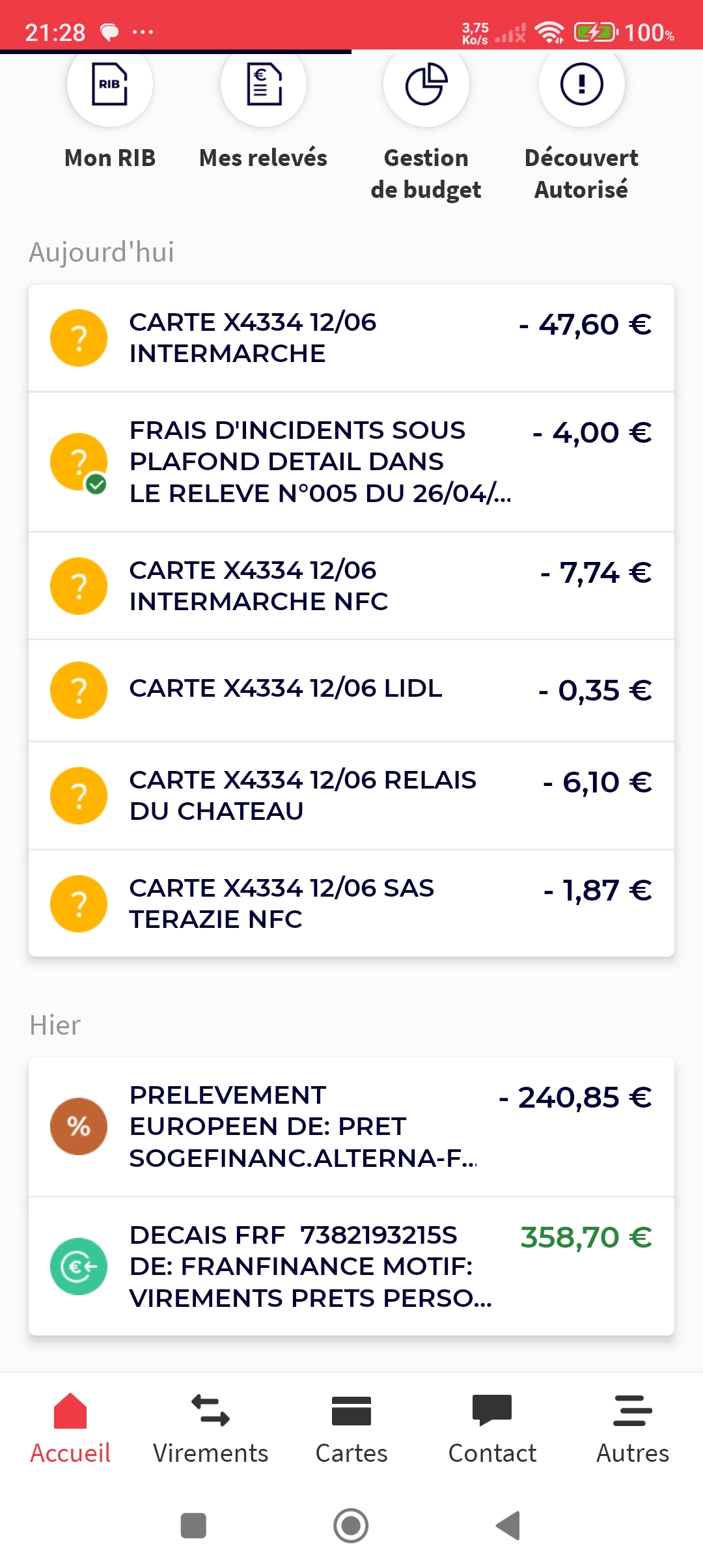The height and width of the screenshot is (1568, 703).
Task: Tap category icon for FRAIS D'INCIDENTS entry
Action: 79,462
